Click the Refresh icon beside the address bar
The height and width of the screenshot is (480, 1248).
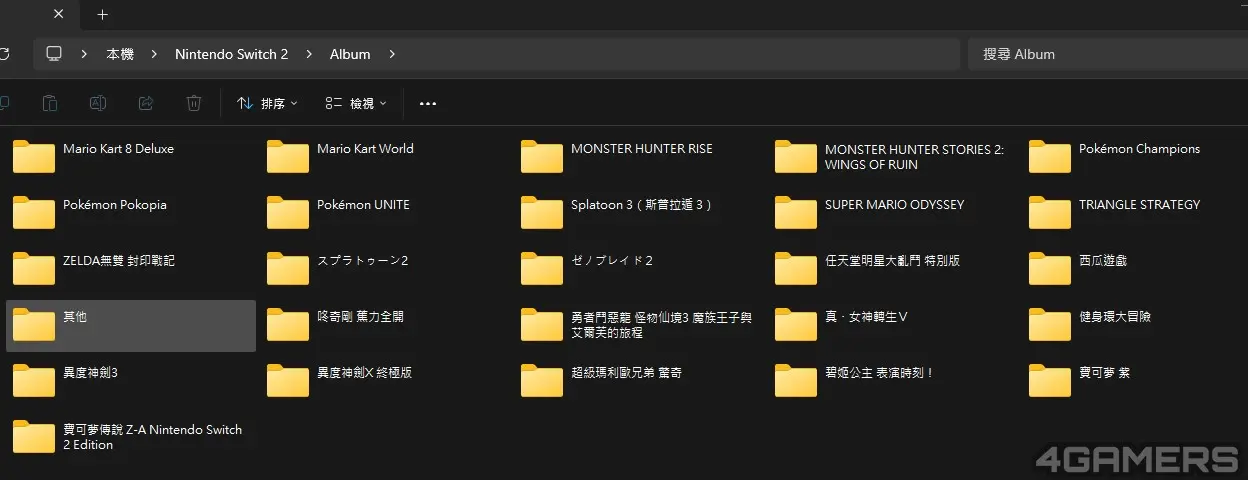4,54
